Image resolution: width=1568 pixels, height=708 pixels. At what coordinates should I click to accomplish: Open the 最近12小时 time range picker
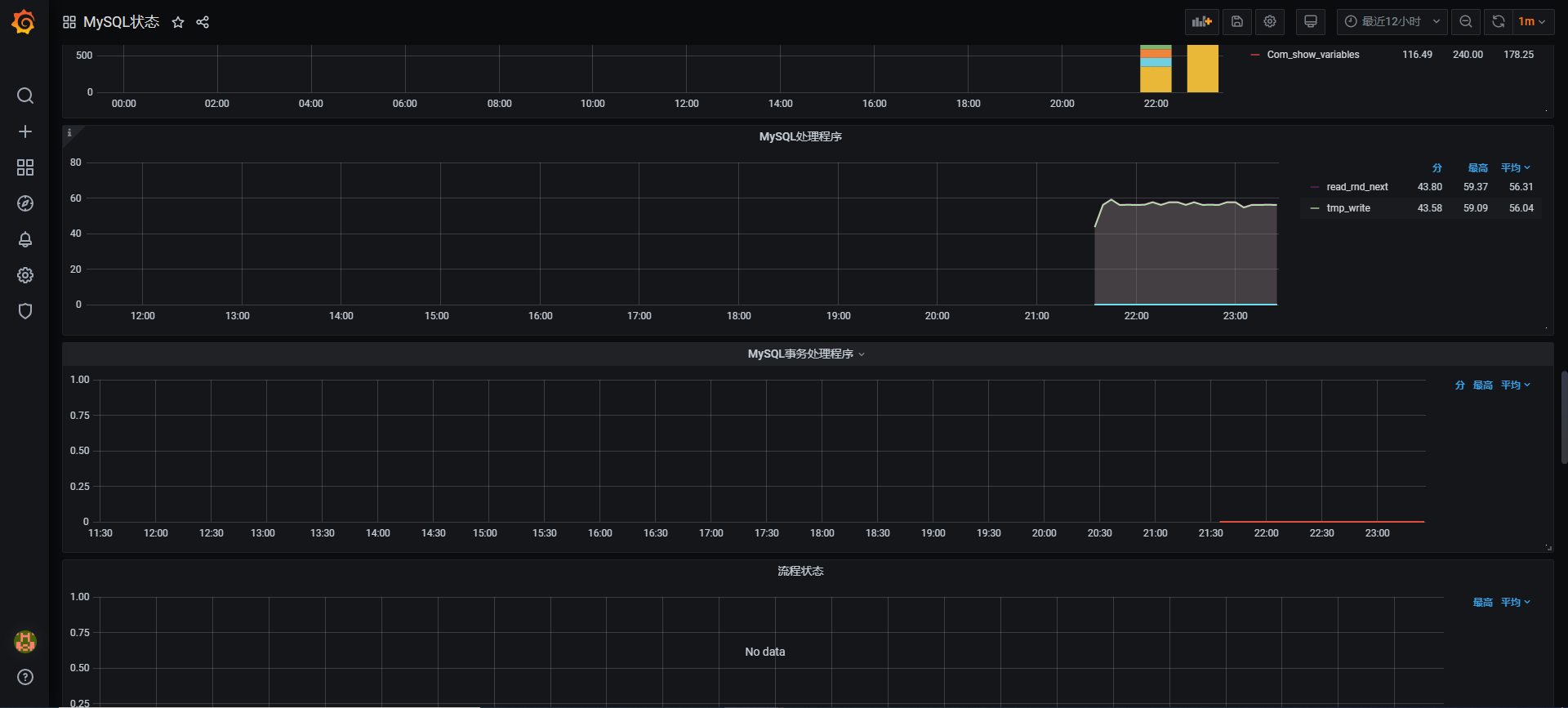[1392, 22]
